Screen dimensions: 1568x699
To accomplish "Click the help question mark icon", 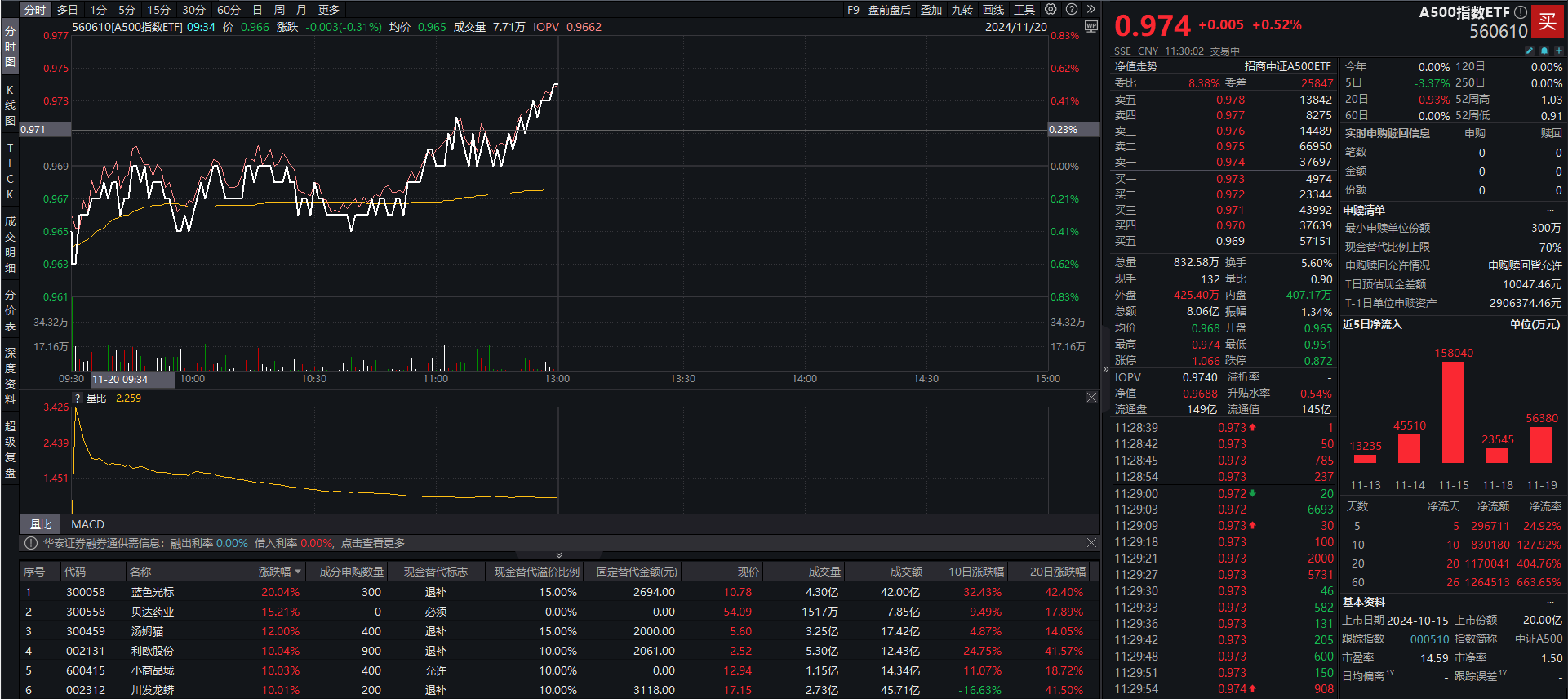I will pos(1072,10).
